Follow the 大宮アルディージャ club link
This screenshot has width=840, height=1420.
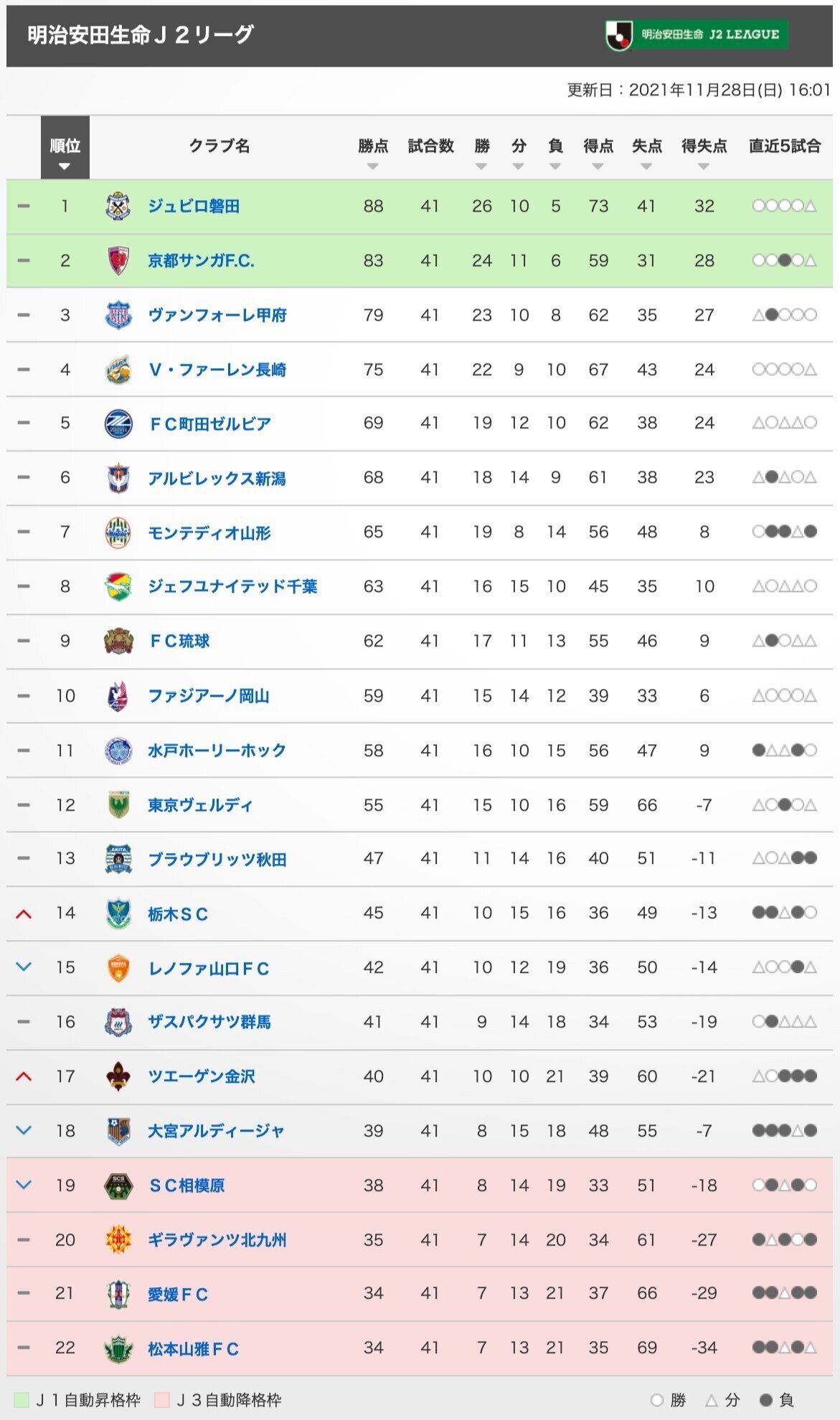point(215,1132)
